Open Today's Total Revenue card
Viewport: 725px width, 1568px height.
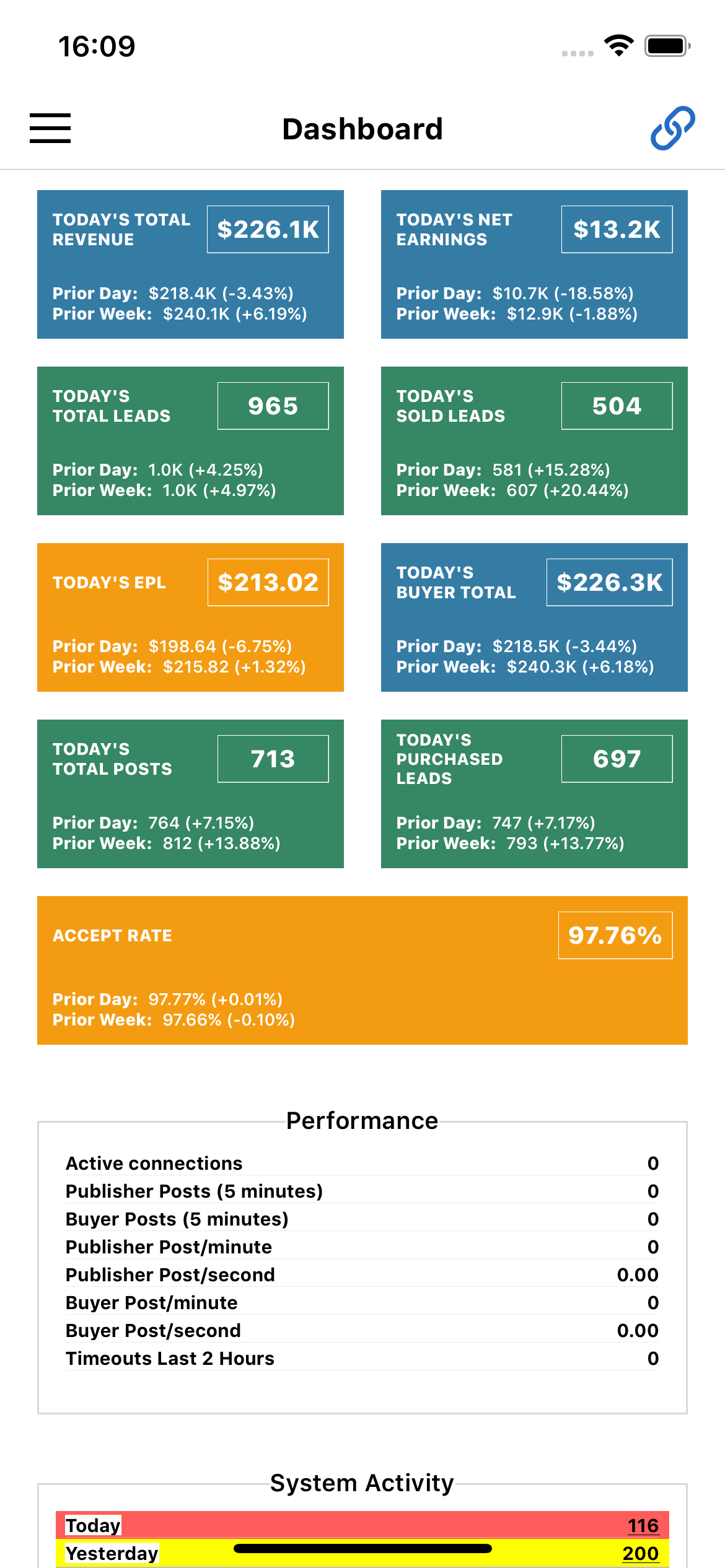coord(190,264)
